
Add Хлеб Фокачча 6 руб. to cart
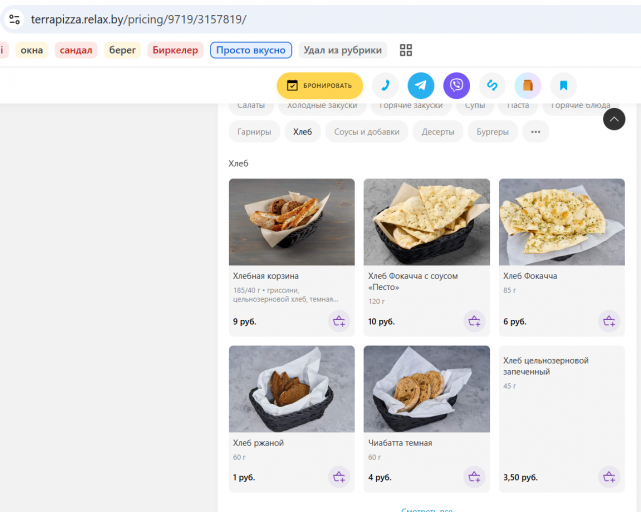tap(609, 321)
